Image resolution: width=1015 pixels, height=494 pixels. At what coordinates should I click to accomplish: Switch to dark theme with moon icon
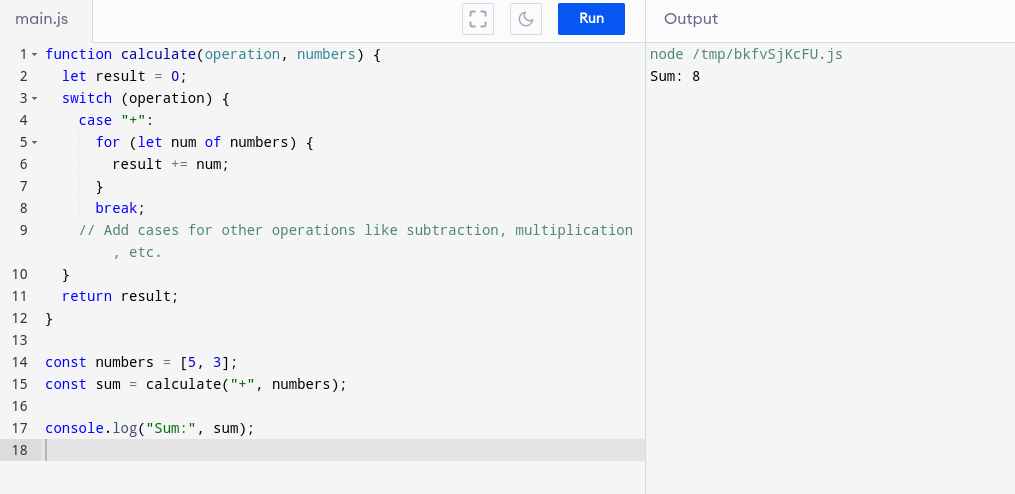pos(526,19)
